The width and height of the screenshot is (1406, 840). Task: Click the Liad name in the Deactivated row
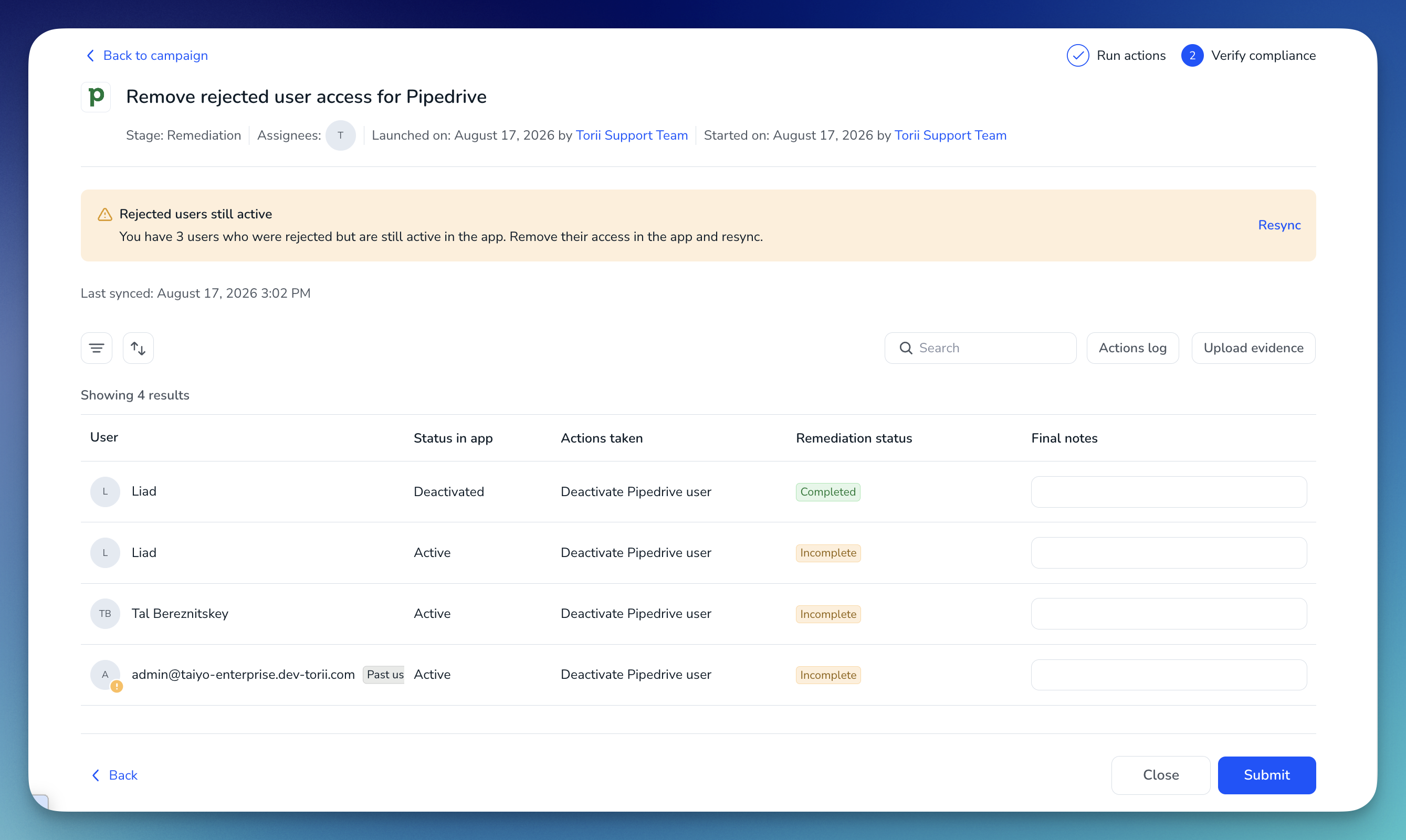(x=144, y=491)
